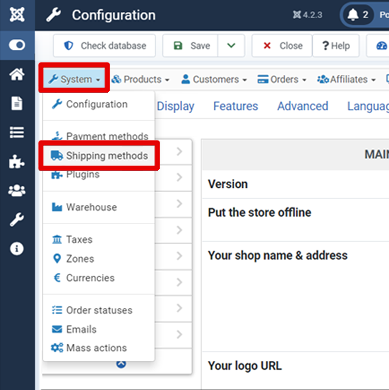Click the Taxes bank building icon
The image size is (389, 390).
click(x=57, y=239)
